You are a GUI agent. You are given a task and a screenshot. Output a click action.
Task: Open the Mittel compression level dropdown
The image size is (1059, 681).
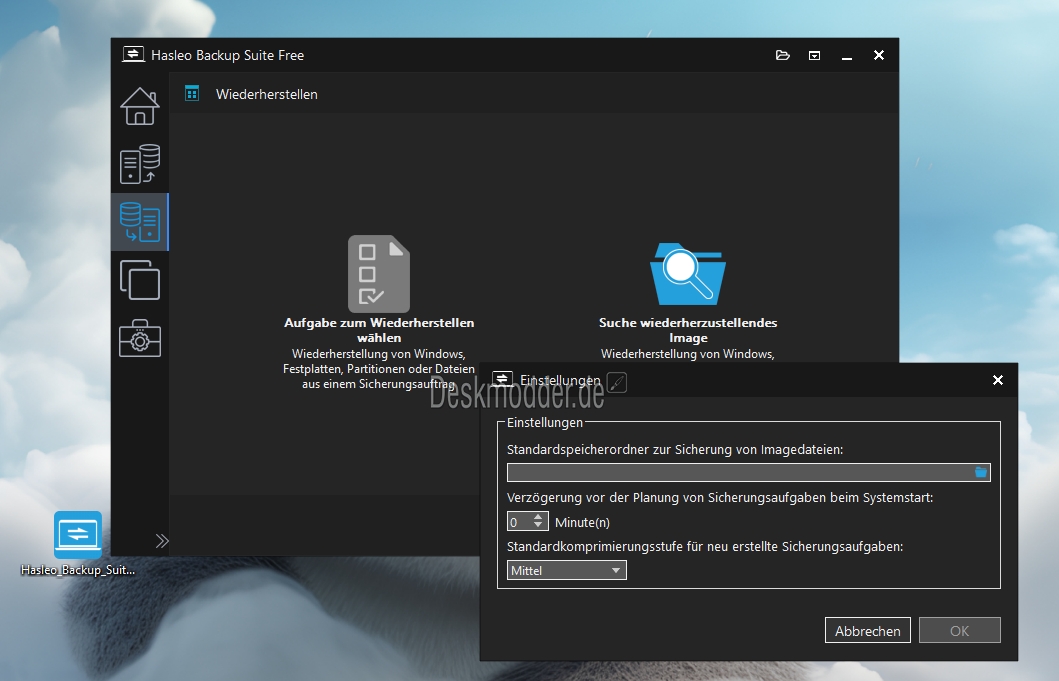coord(567,570)
